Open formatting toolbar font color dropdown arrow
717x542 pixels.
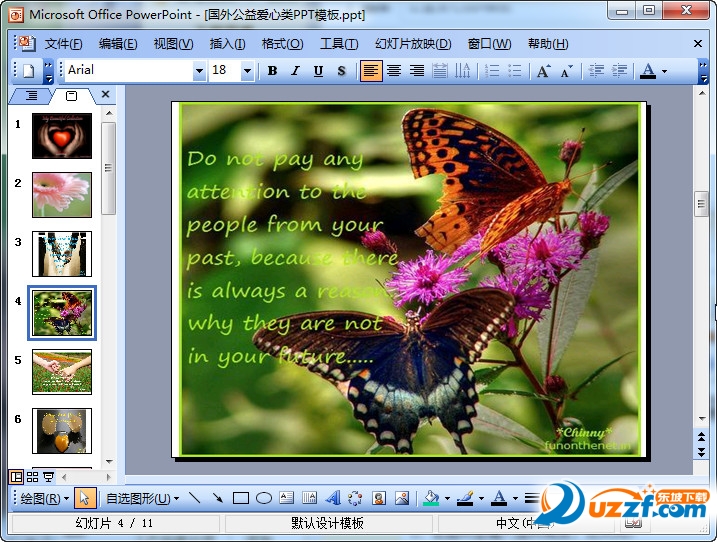(x=664, y=71)
